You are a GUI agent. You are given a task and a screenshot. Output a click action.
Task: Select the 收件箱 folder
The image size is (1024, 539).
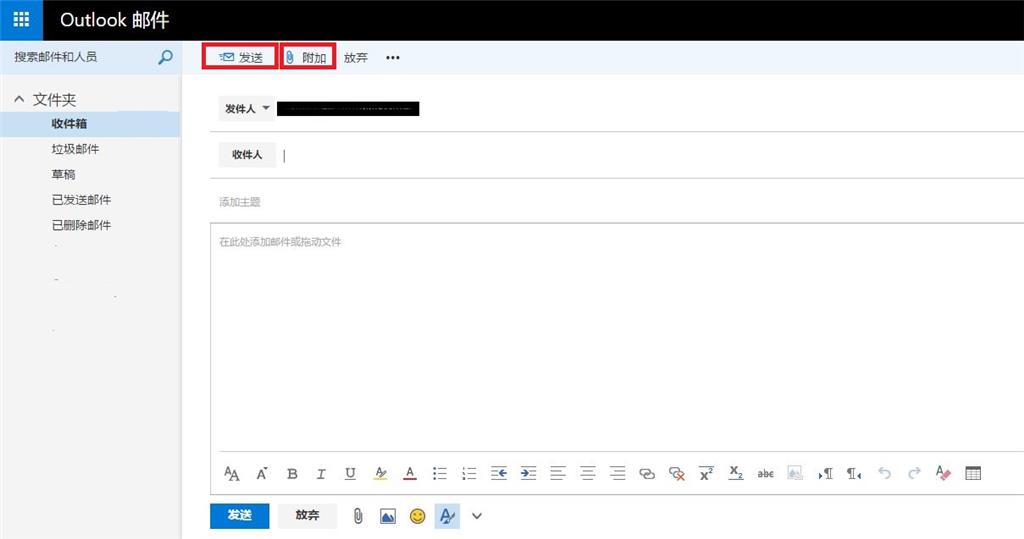[x=90, y=124]
